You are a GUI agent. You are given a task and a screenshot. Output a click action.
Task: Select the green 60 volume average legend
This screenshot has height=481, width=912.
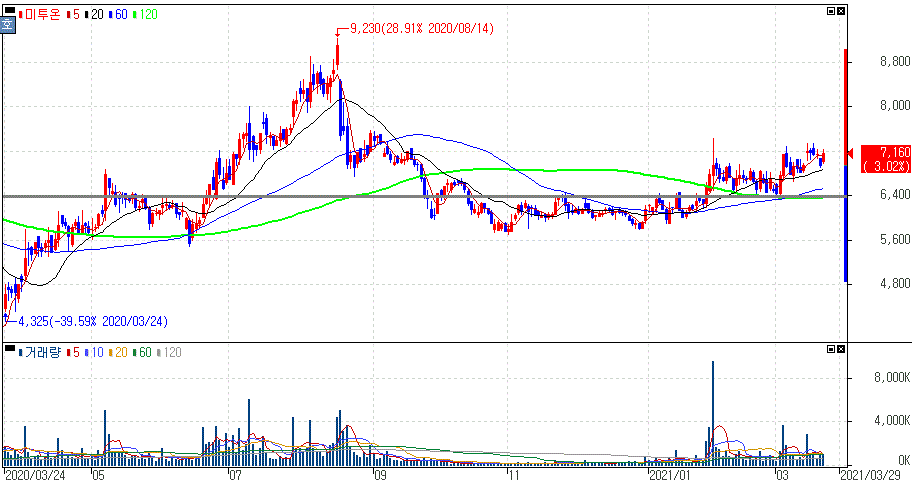click(142, 352)
